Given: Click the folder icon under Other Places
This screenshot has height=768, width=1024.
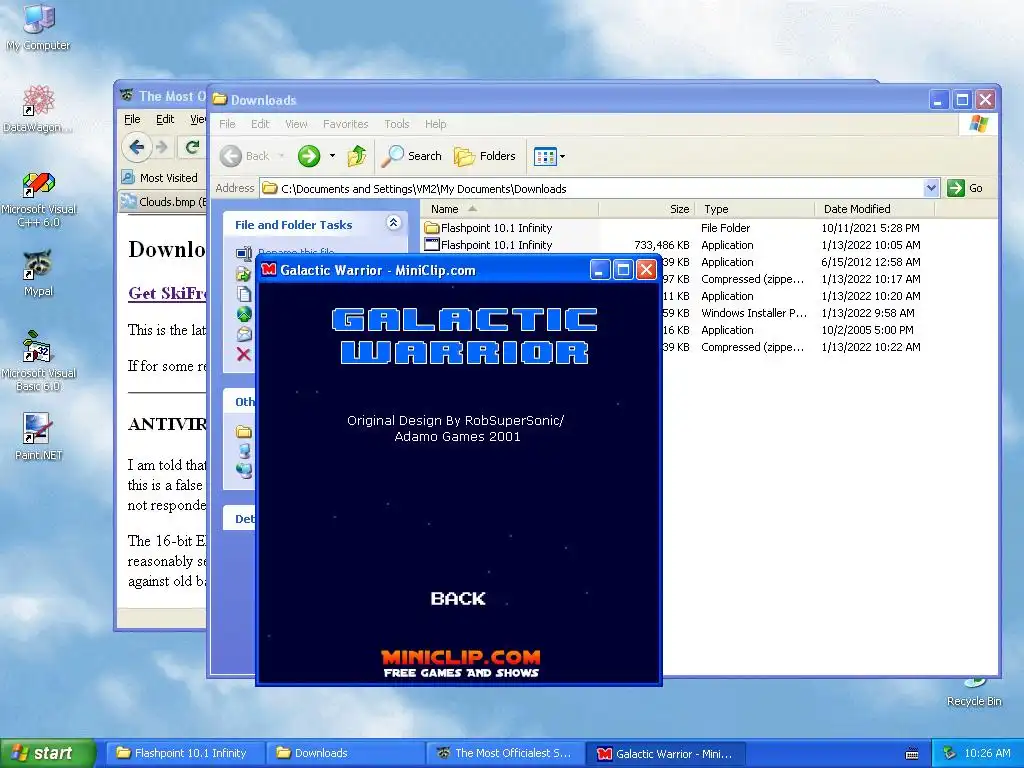Looking at the screenshot, I should (x=244, y=432).
